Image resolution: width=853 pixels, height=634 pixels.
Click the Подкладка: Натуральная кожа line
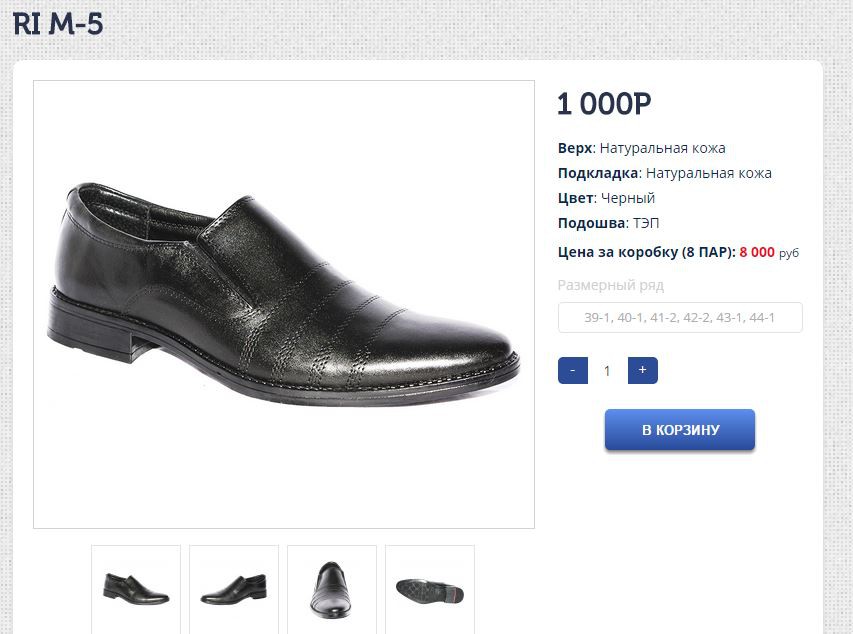point(665,173)
